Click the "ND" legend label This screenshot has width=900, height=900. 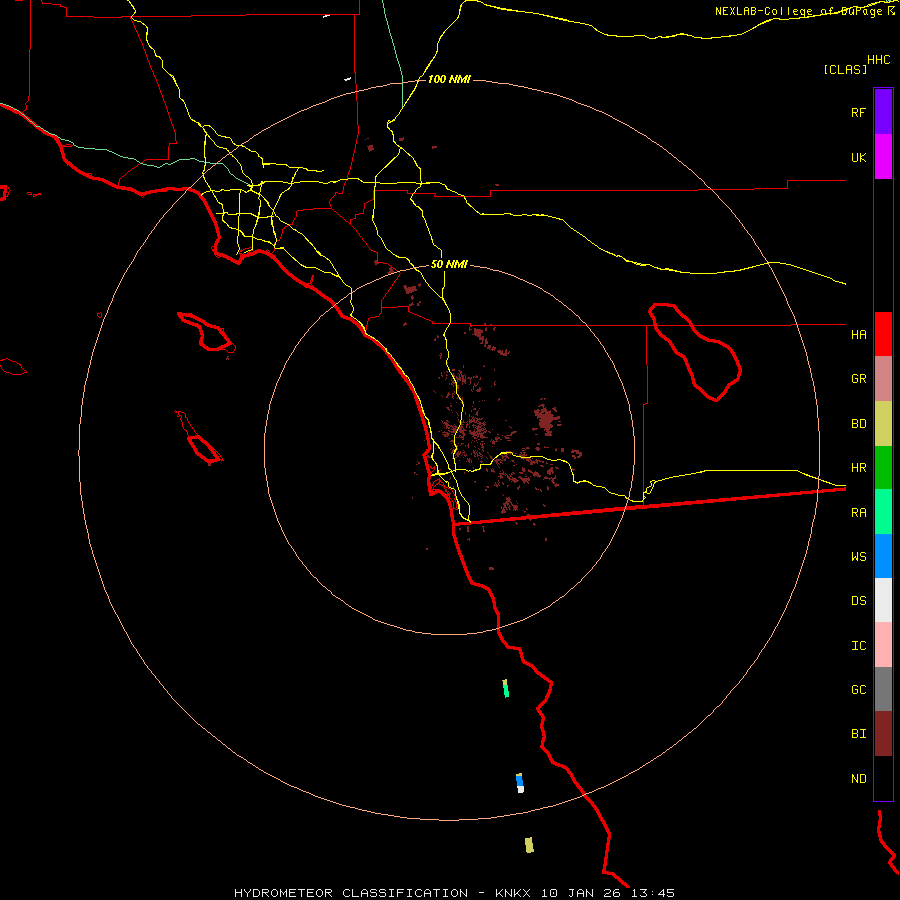coord(858,779)
